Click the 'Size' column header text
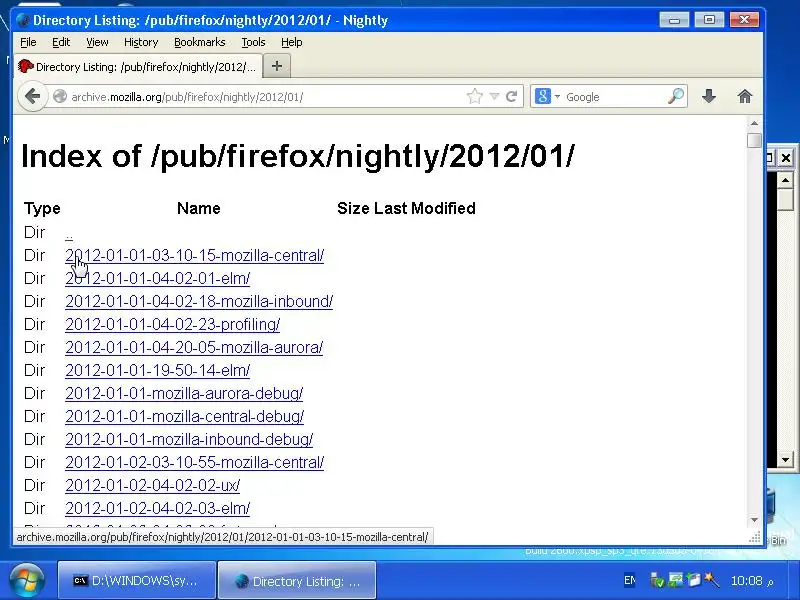 pos(354,208)
